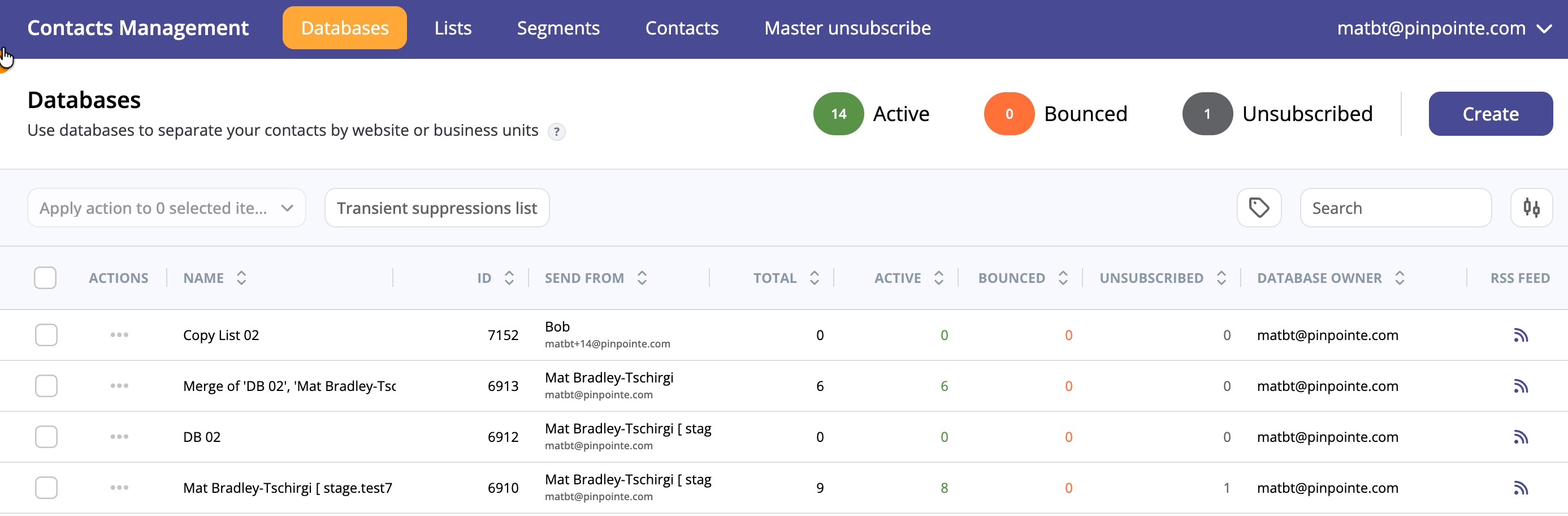Click the RSS FEED column header
Image resolution: width=1568 pixels, height=516 pixels.
click(x=1520, y=278)
